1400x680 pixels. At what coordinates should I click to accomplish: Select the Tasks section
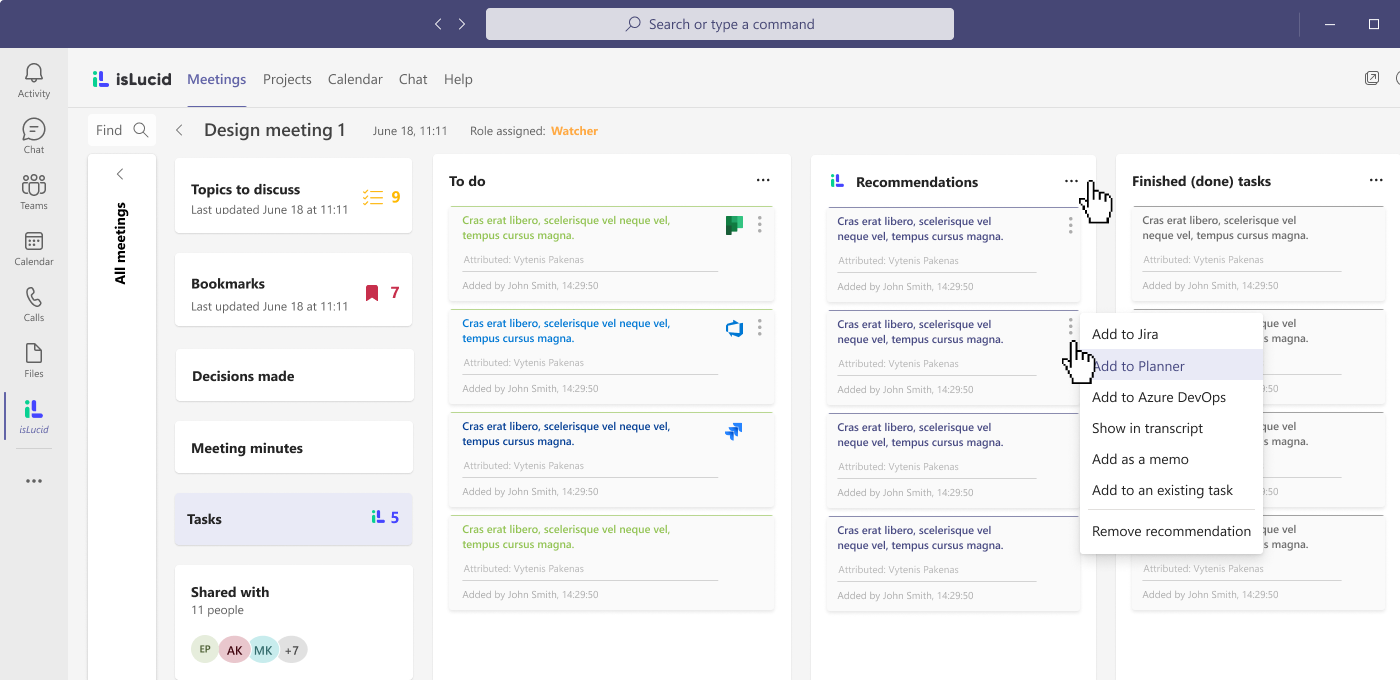[x=294, y=519]
